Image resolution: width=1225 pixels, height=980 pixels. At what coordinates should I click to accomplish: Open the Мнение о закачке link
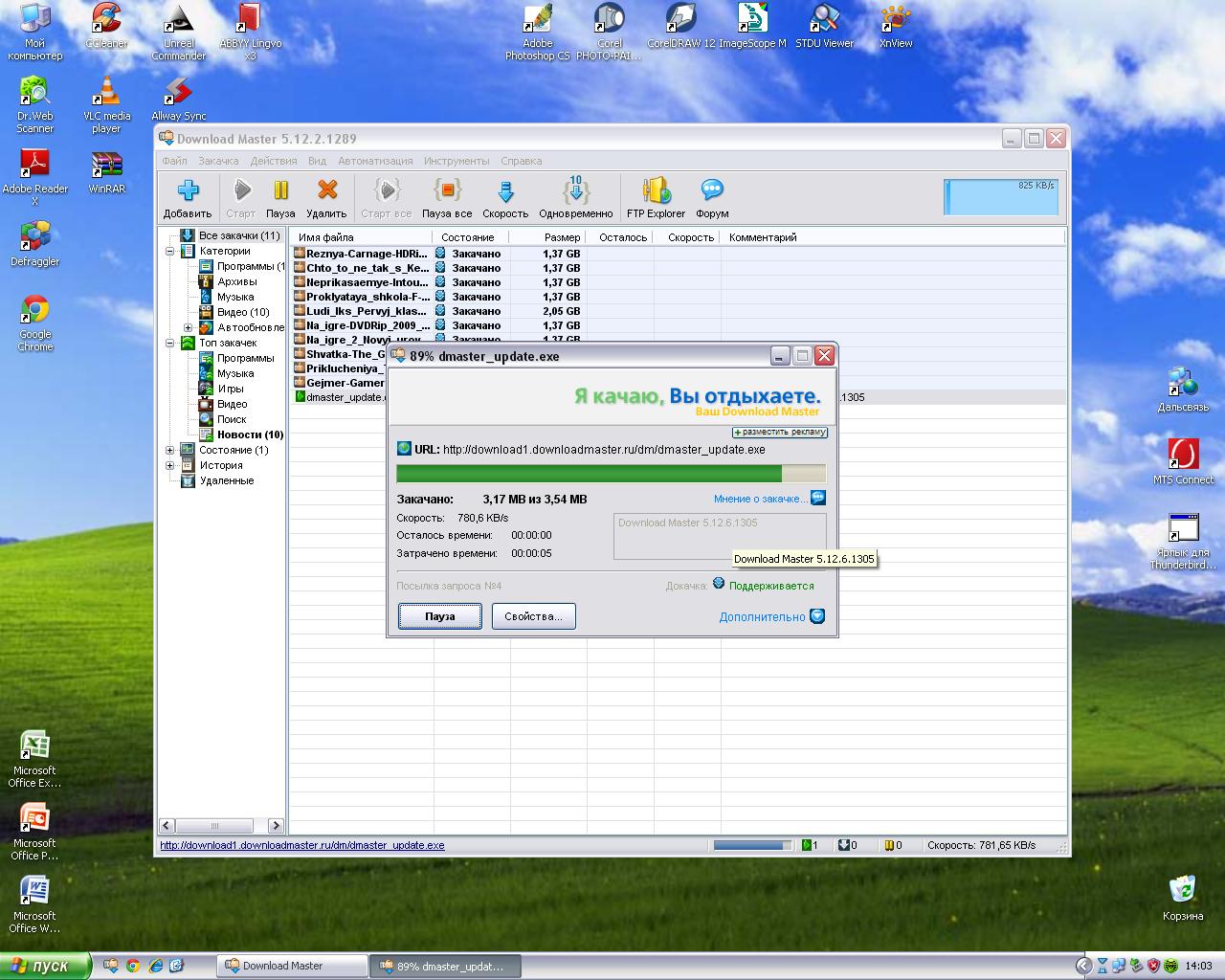[x=760, y=499]
